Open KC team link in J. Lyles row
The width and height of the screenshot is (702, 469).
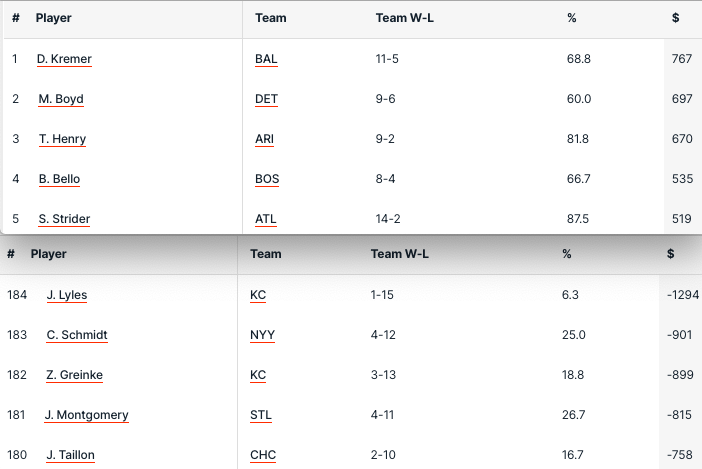[258, 295]
